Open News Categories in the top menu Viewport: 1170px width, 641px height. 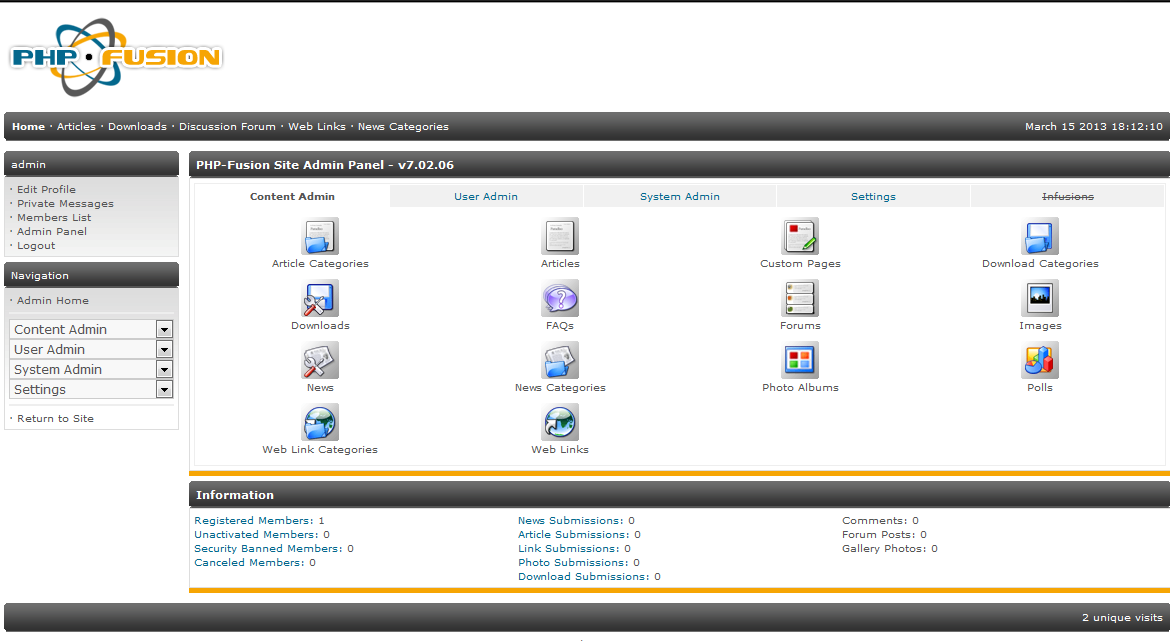(x=403, y=127)
